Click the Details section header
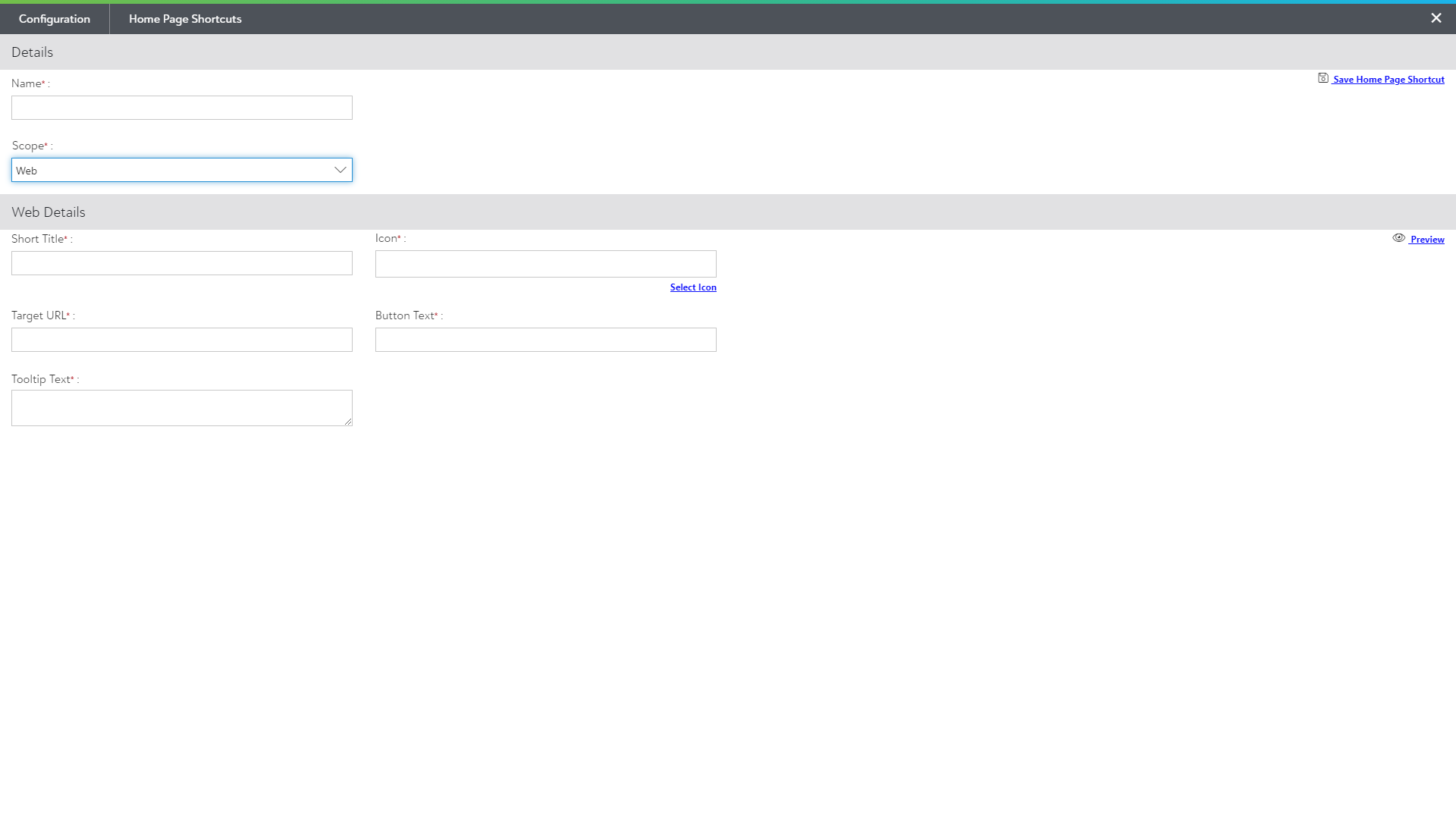 tap(32, 52)
